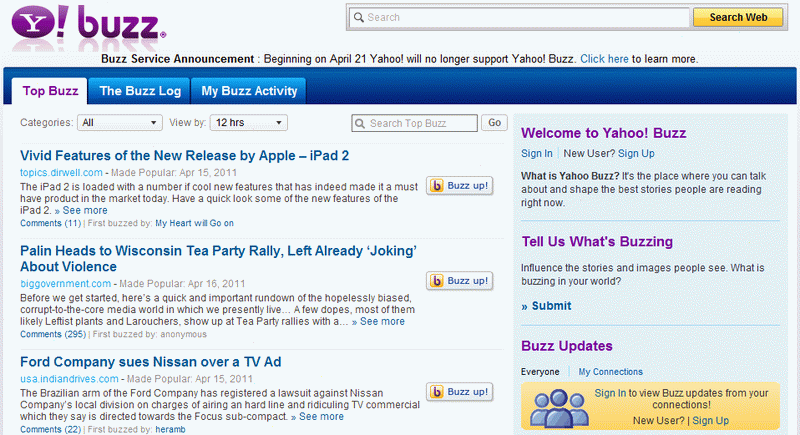800x435 pixels.
Task: Click the Submit link under Tell Us What's Buzzing
Action: click(546, 306)
